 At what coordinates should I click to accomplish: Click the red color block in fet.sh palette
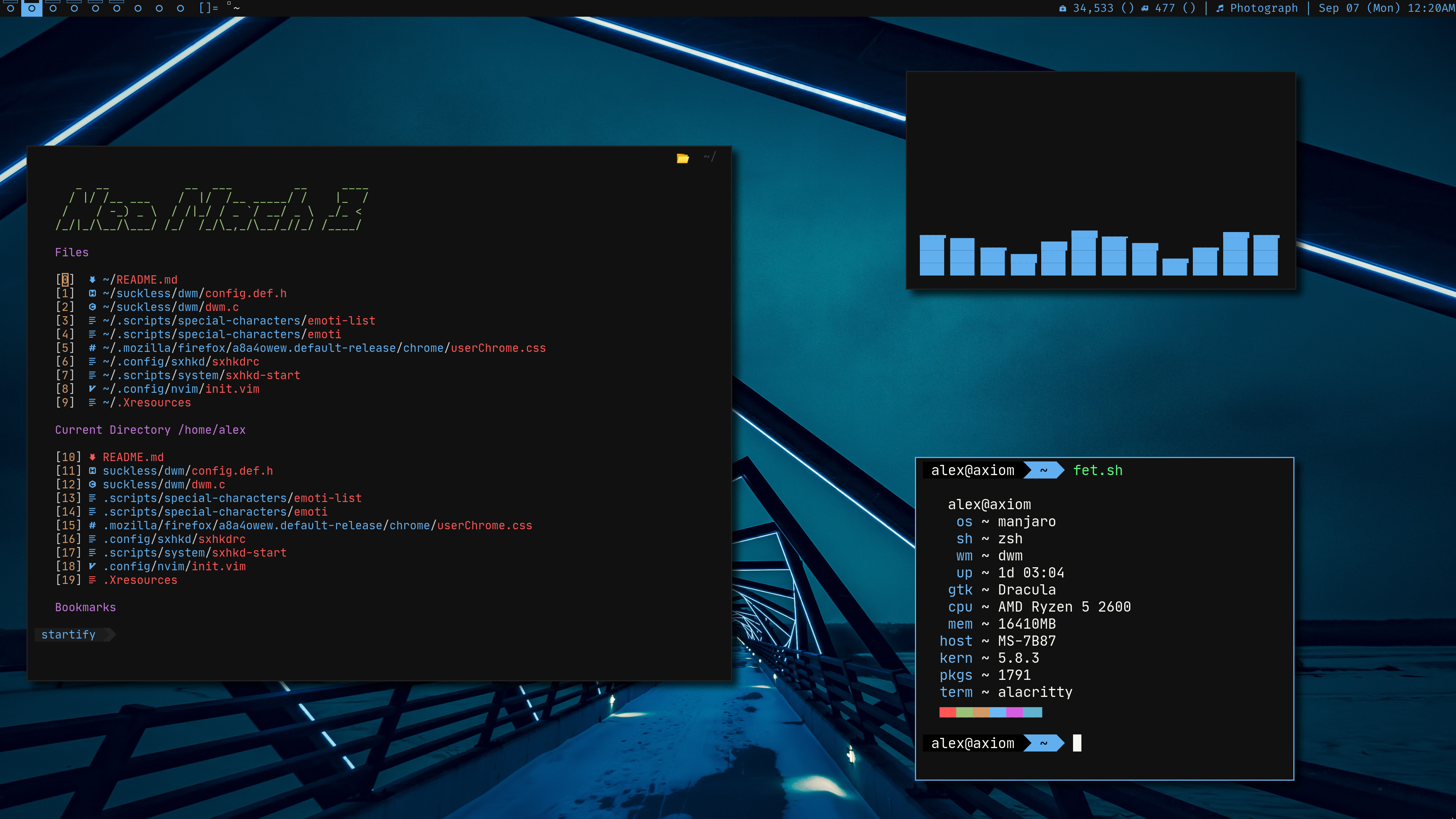947,712
